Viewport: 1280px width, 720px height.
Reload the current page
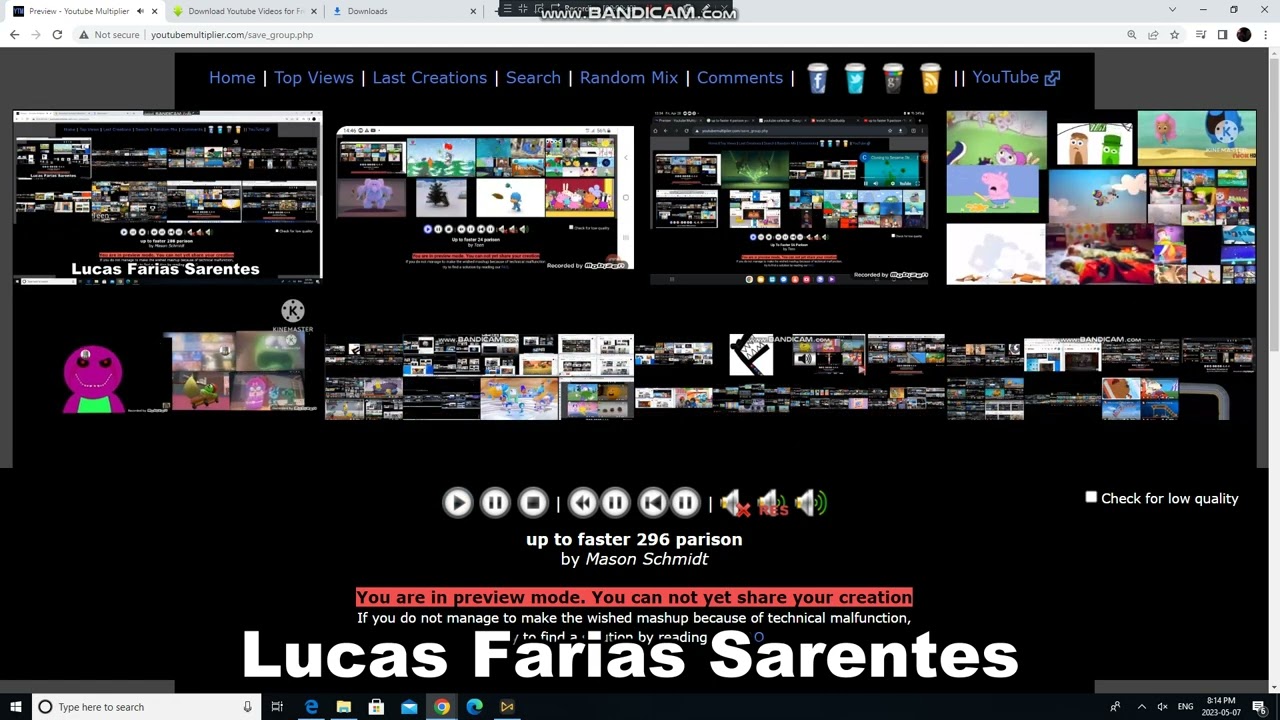pyautogui.click(x=57, y=35)
